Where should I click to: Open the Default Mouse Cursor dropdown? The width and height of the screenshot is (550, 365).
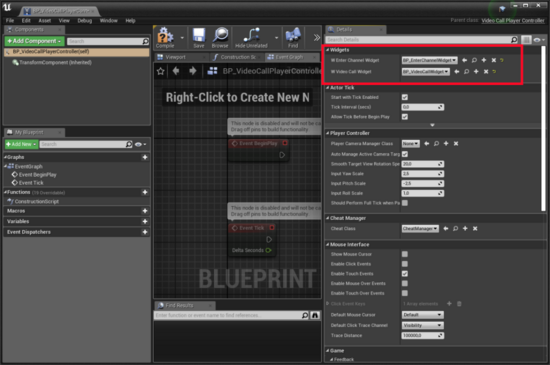[422, 315]
